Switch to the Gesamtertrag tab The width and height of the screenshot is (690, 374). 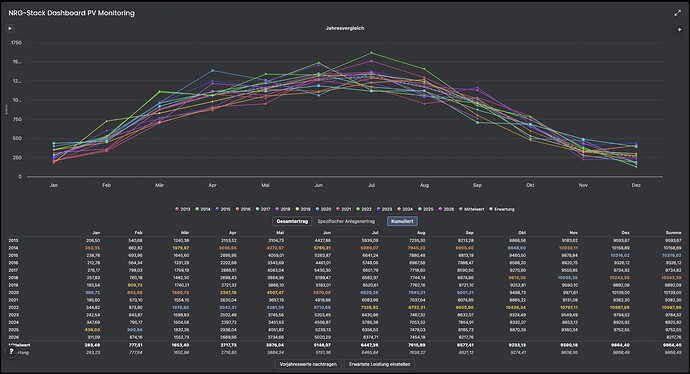pyautogui.click(x=292, y=221)
